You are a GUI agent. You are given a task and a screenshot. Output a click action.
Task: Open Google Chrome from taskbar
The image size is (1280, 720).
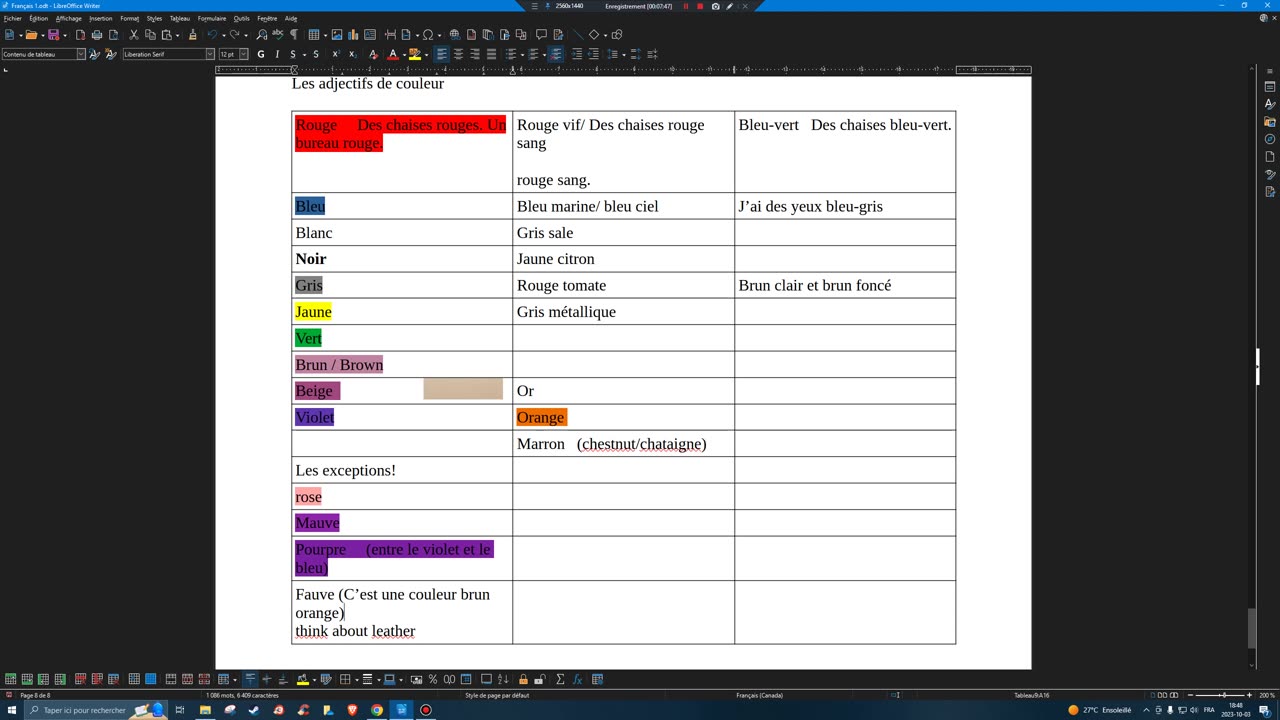(x=376, y=710)
